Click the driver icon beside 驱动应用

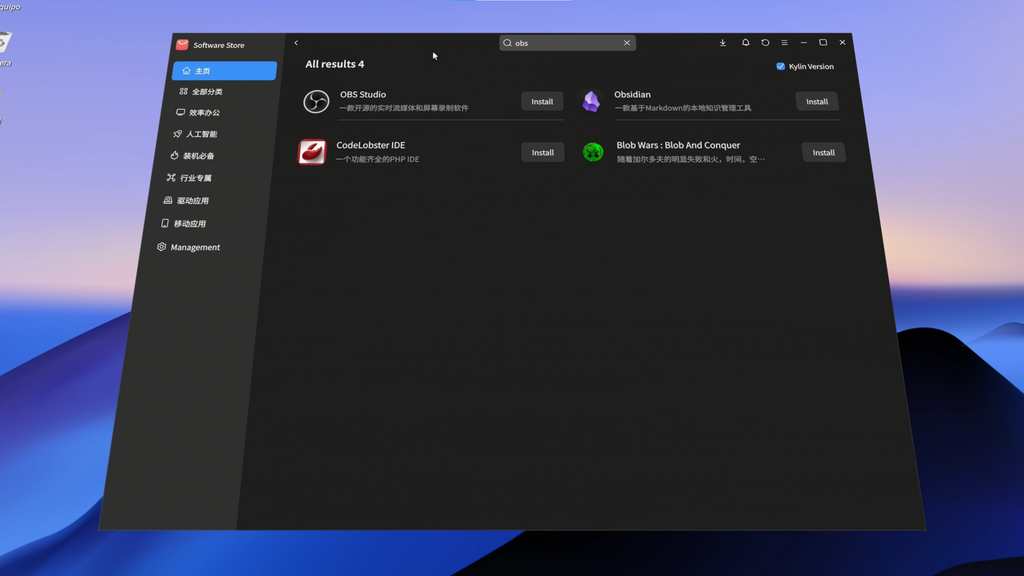coord(168,200)
